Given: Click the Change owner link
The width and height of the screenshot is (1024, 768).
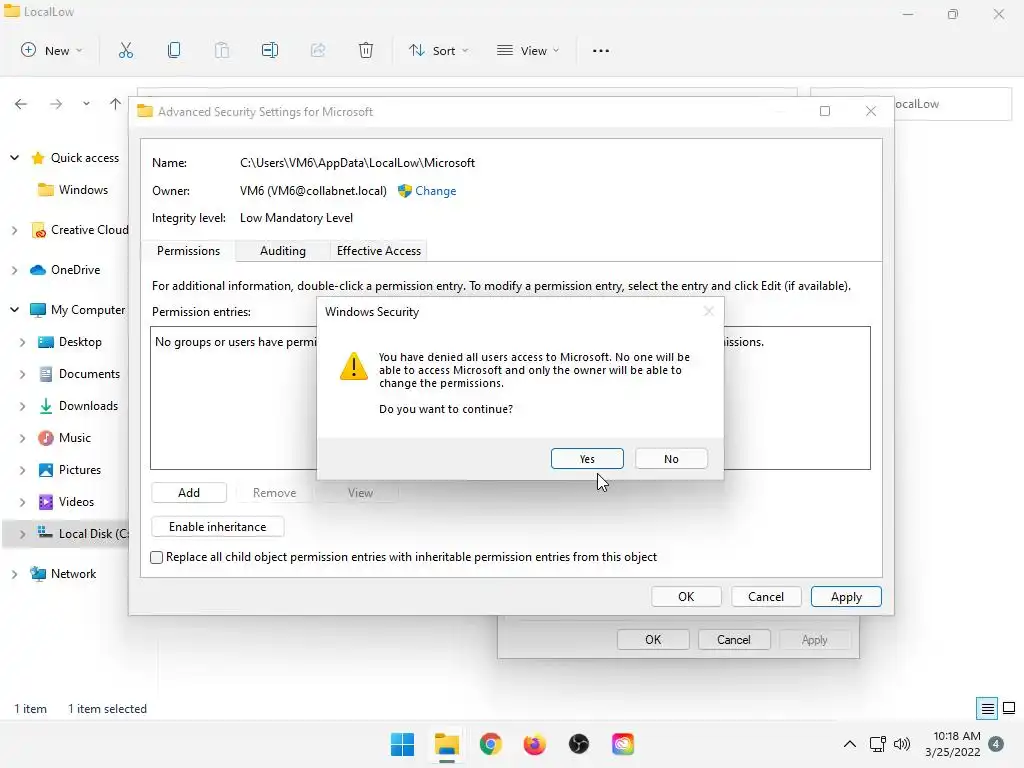Looking at the screenshot, I should click(x=436, y=191).
